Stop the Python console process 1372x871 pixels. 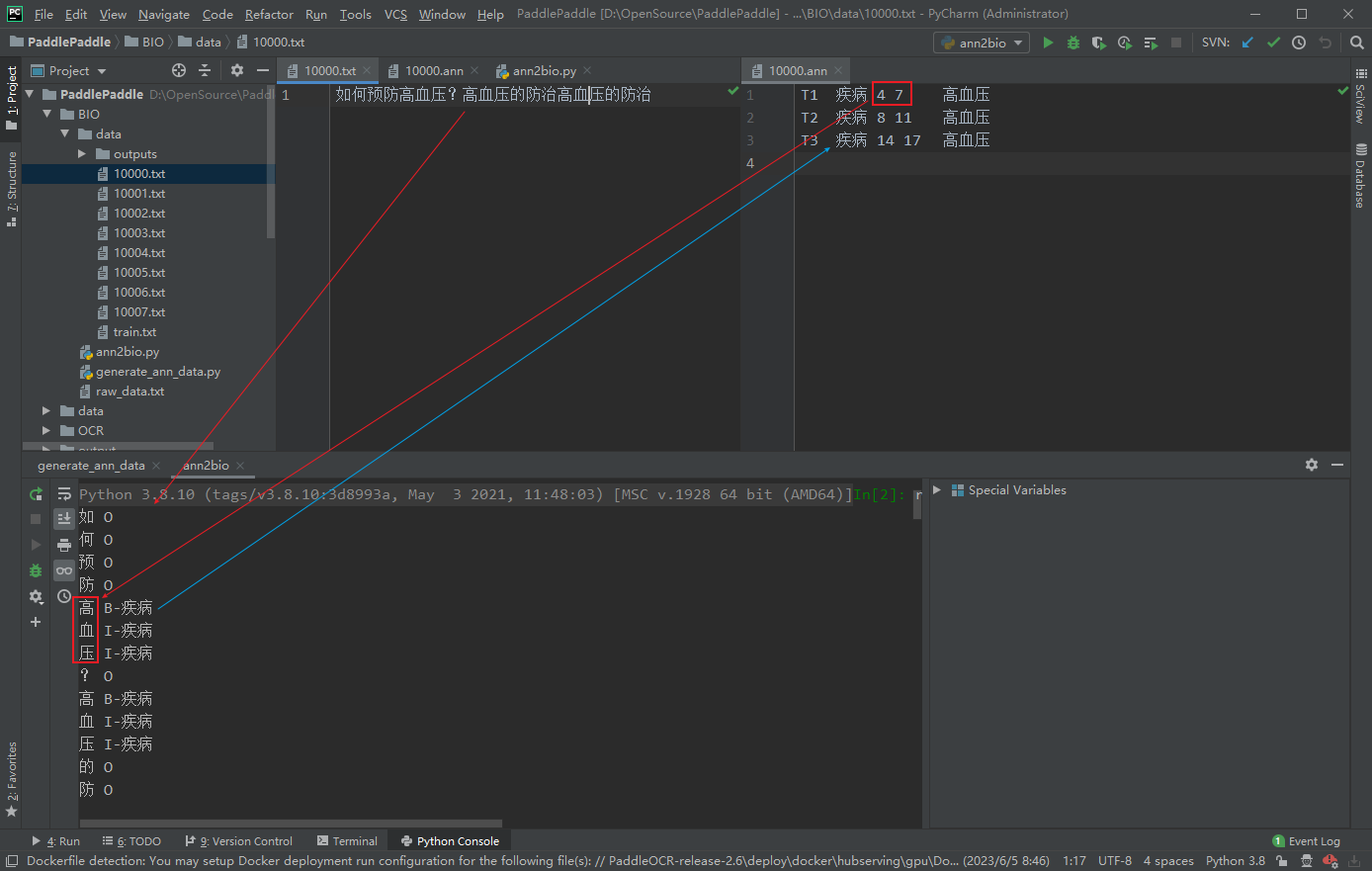point(36,519)
